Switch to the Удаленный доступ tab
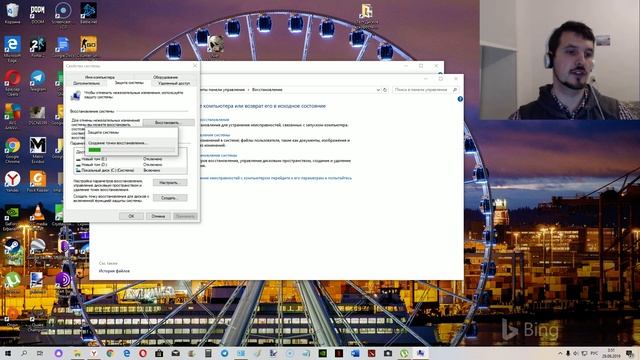640x360 pixels. [174, 83]
